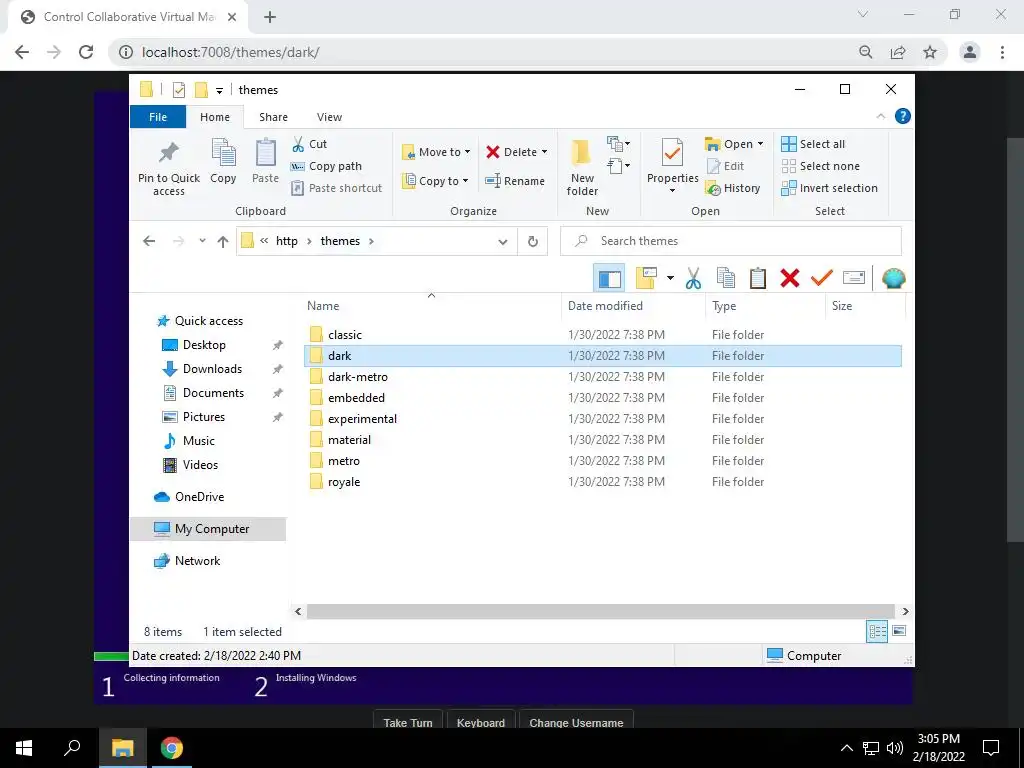Go up one folder level arrow
This screenshot has height=768, width=1024.
223,242
